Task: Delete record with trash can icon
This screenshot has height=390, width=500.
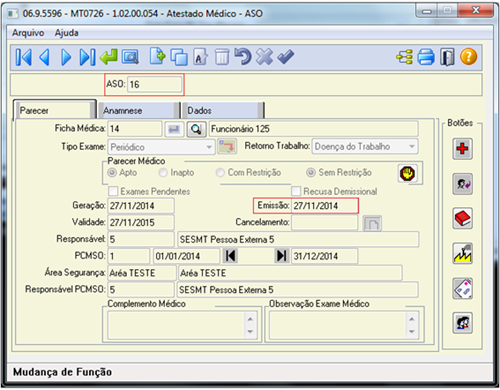Action: 222,57
